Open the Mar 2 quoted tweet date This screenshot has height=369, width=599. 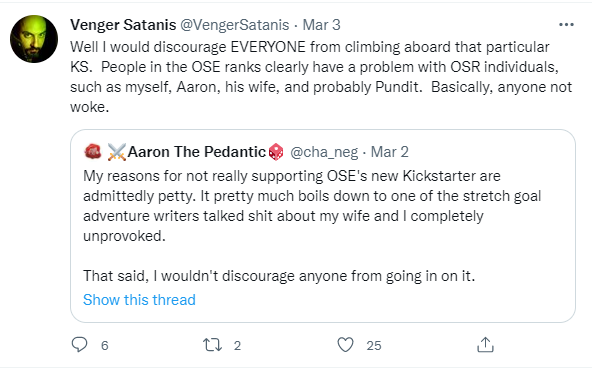point(390,152)
